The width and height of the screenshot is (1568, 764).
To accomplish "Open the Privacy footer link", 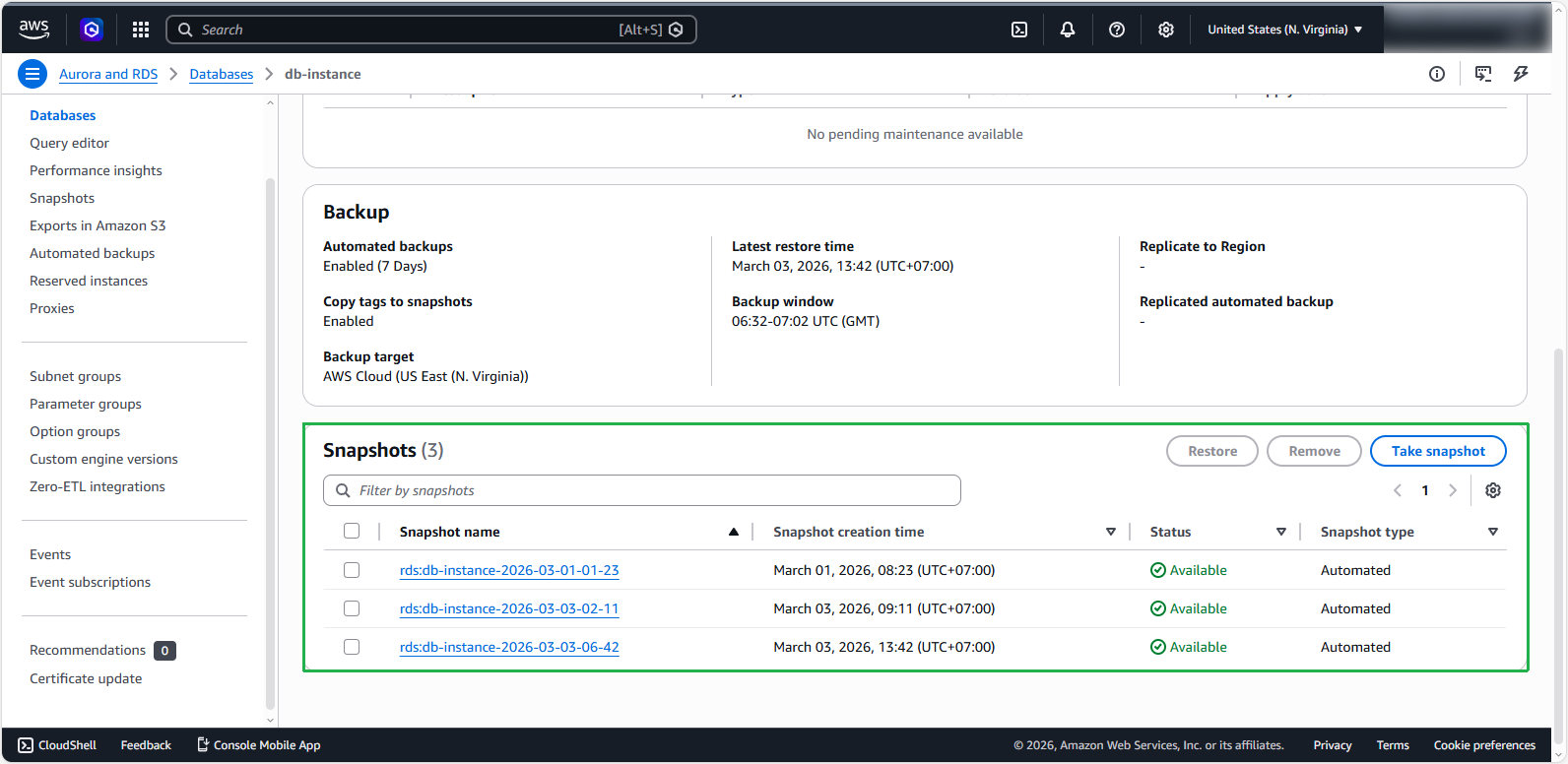I will click(1332, 745).
